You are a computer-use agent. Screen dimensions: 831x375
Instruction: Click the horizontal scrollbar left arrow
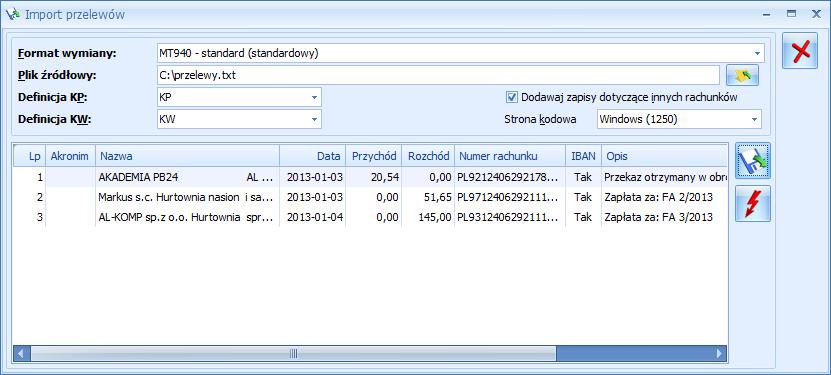click(x=22, y=354)
